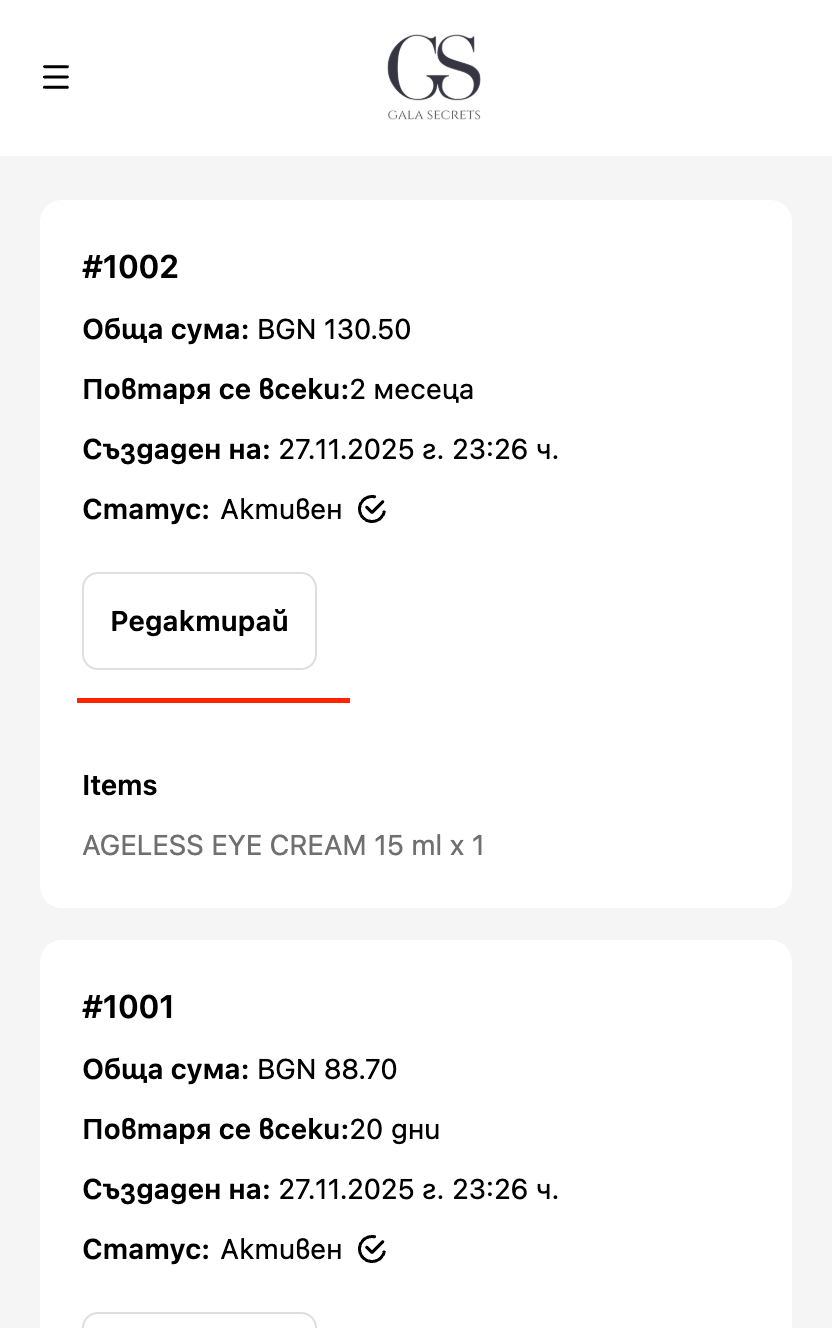Image resolution: width=832 pixels, height=1328 pixels.
Task: Click the '2 месеца' repeat interval
Action: click(x=412, y=390)
